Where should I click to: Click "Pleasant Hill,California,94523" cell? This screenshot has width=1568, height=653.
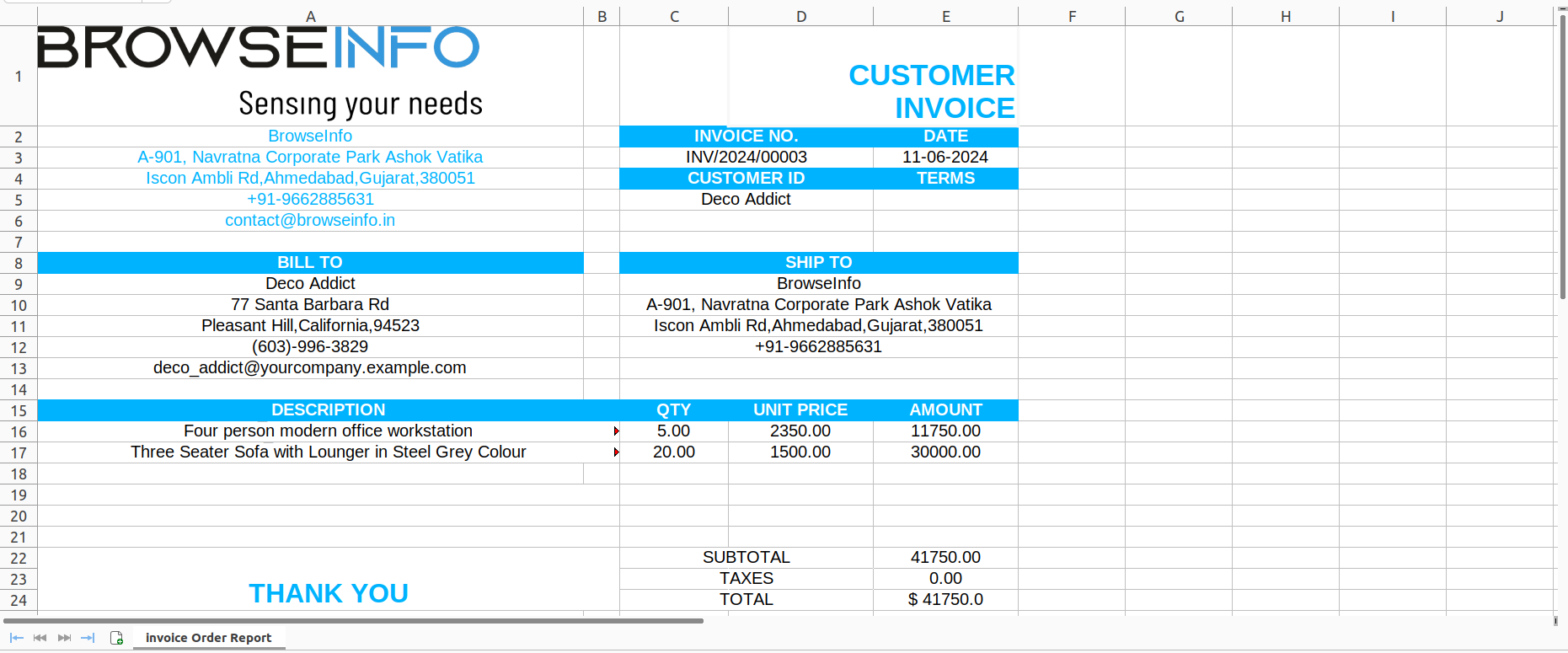point(310,326)
